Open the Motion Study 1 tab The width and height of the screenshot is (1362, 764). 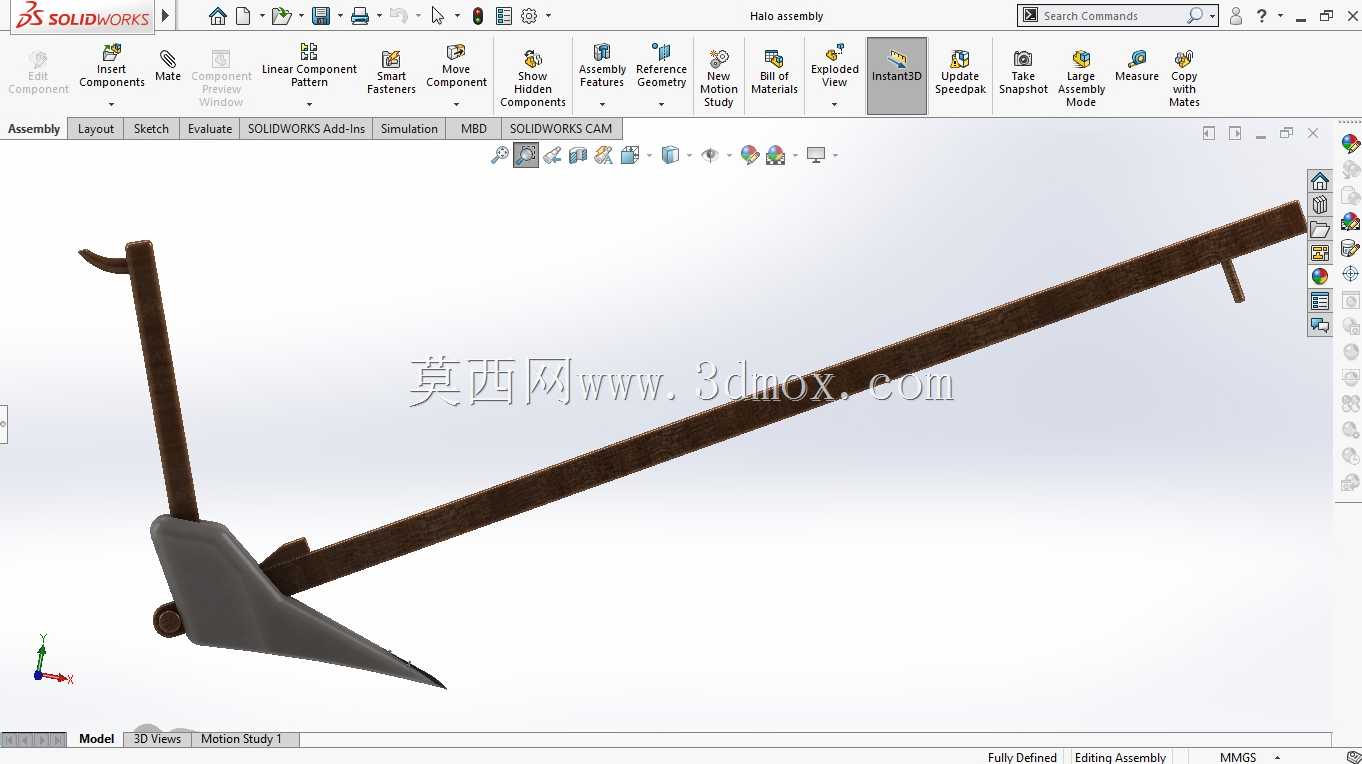coord(241,739)
